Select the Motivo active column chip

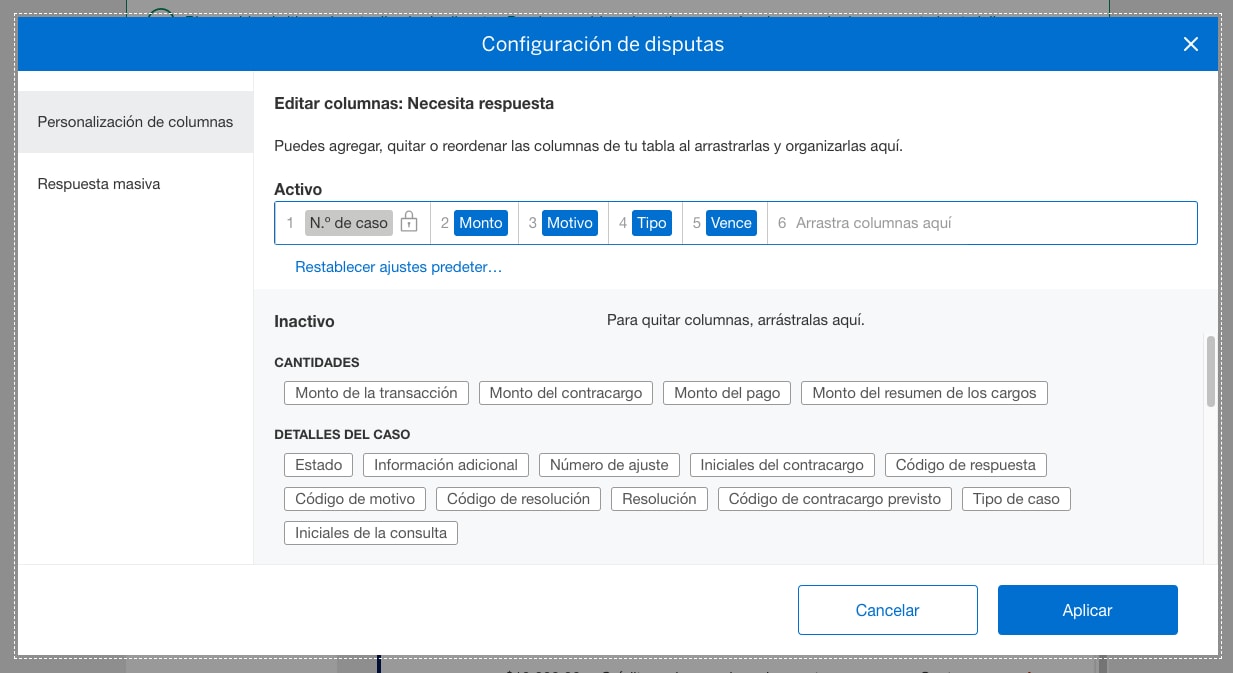[x=569, y=222]
